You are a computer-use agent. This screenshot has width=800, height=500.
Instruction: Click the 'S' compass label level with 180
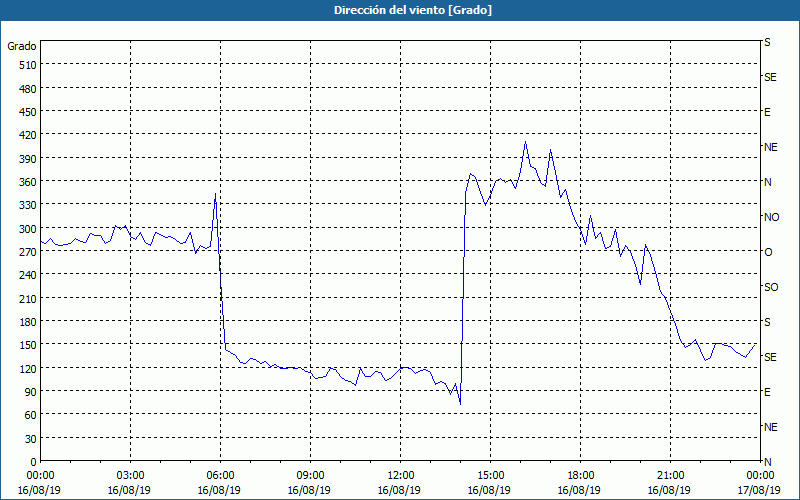pyautogui.click(x=767, y=322)
